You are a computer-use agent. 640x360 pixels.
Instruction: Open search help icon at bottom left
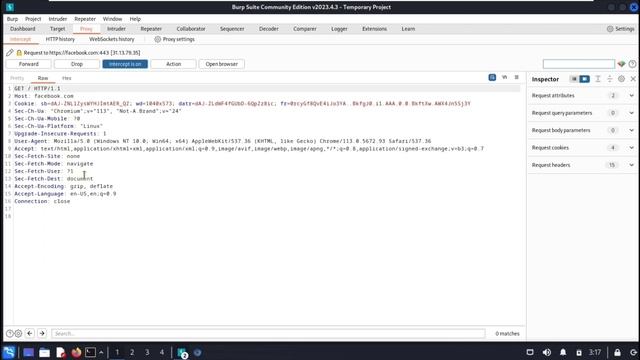(9, 333)
